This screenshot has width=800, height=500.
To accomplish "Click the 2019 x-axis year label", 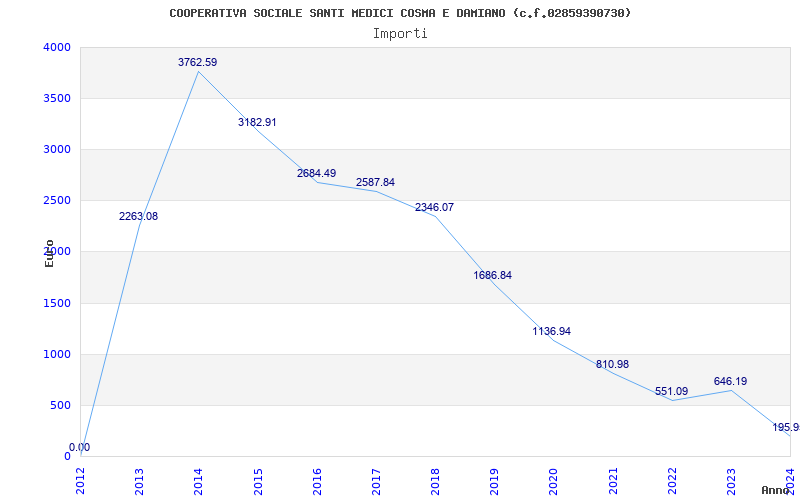I will click(x=494, y=481).
